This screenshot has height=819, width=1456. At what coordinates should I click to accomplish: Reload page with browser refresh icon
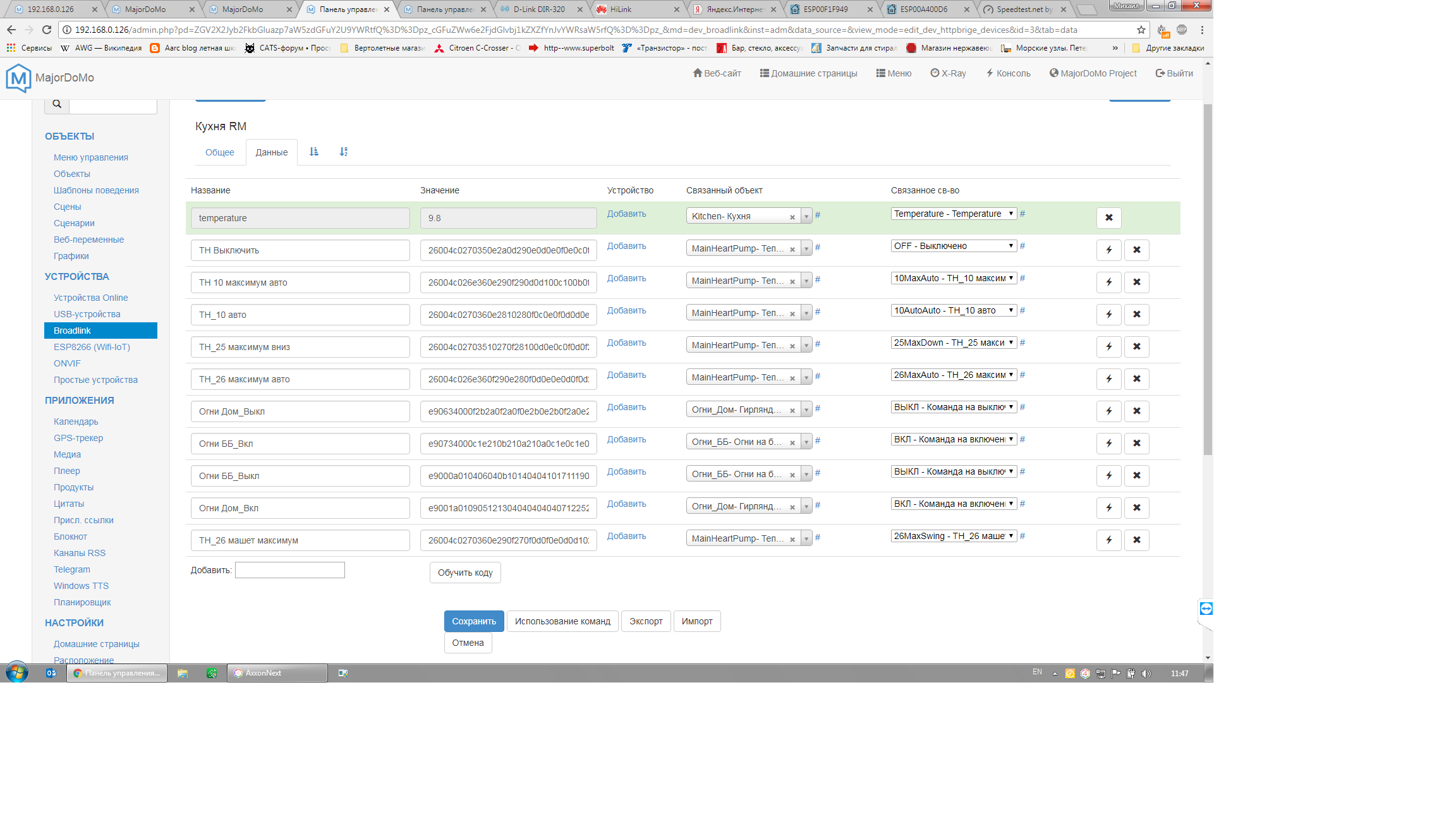click(x=47, y=30)
